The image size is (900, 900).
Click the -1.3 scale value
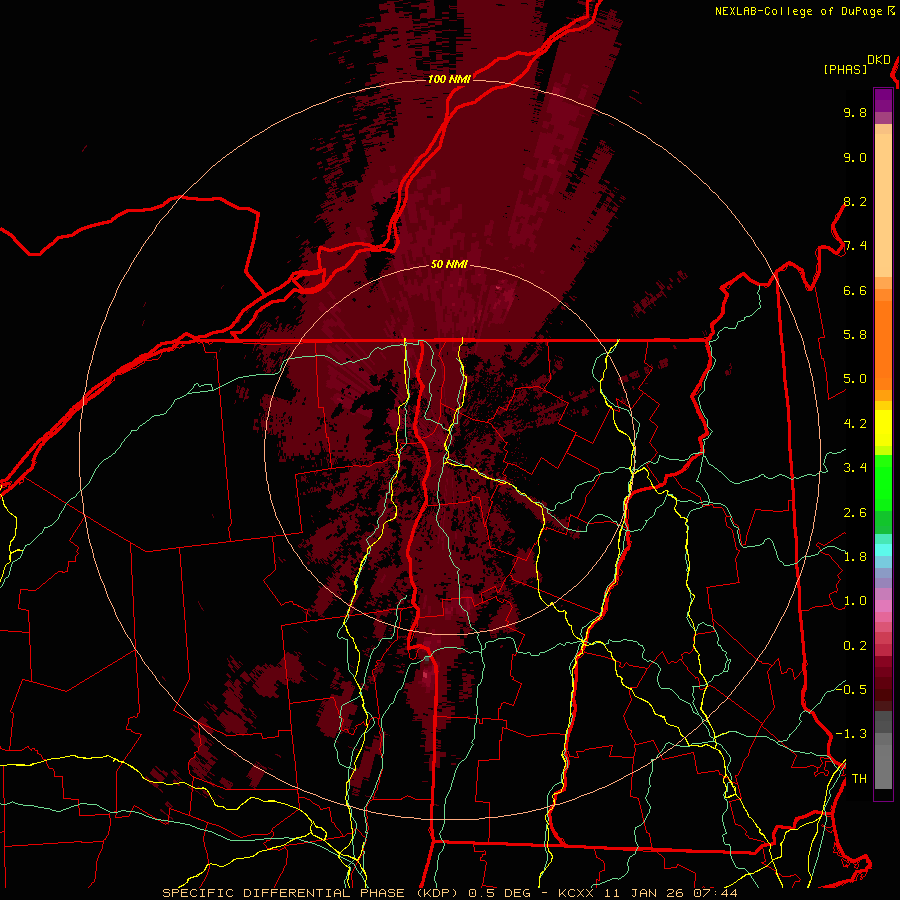[851, 734]
